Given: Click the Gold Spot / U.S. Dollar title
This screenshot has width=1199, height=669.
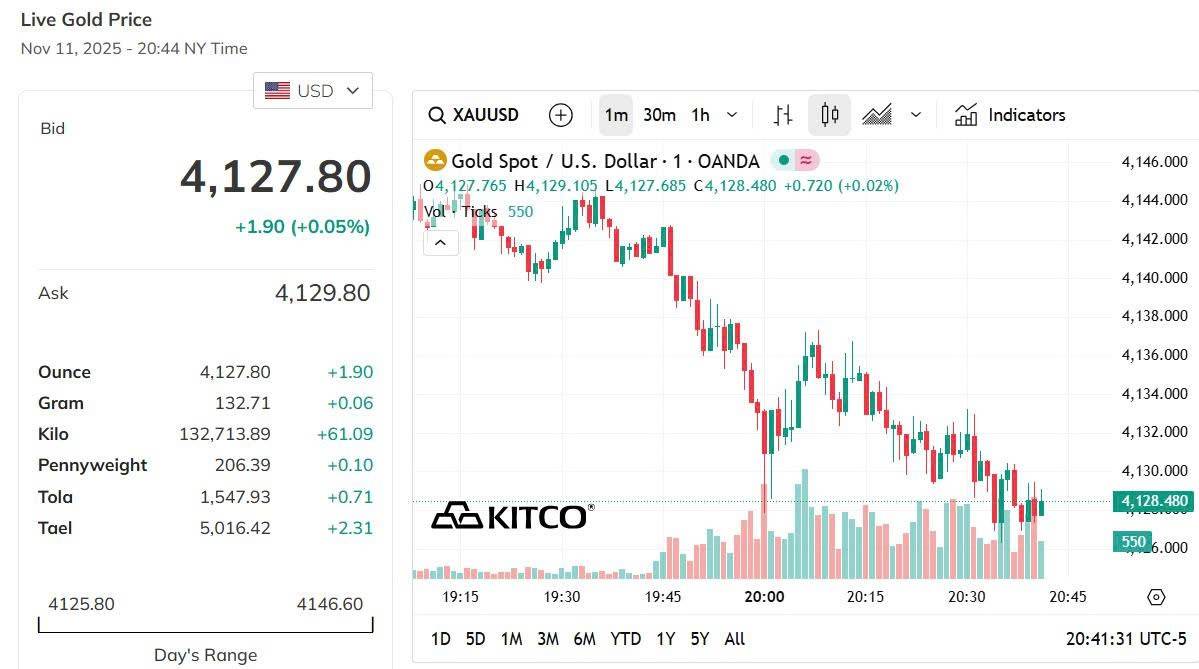Looking at the screenshot, I should 600,160.
